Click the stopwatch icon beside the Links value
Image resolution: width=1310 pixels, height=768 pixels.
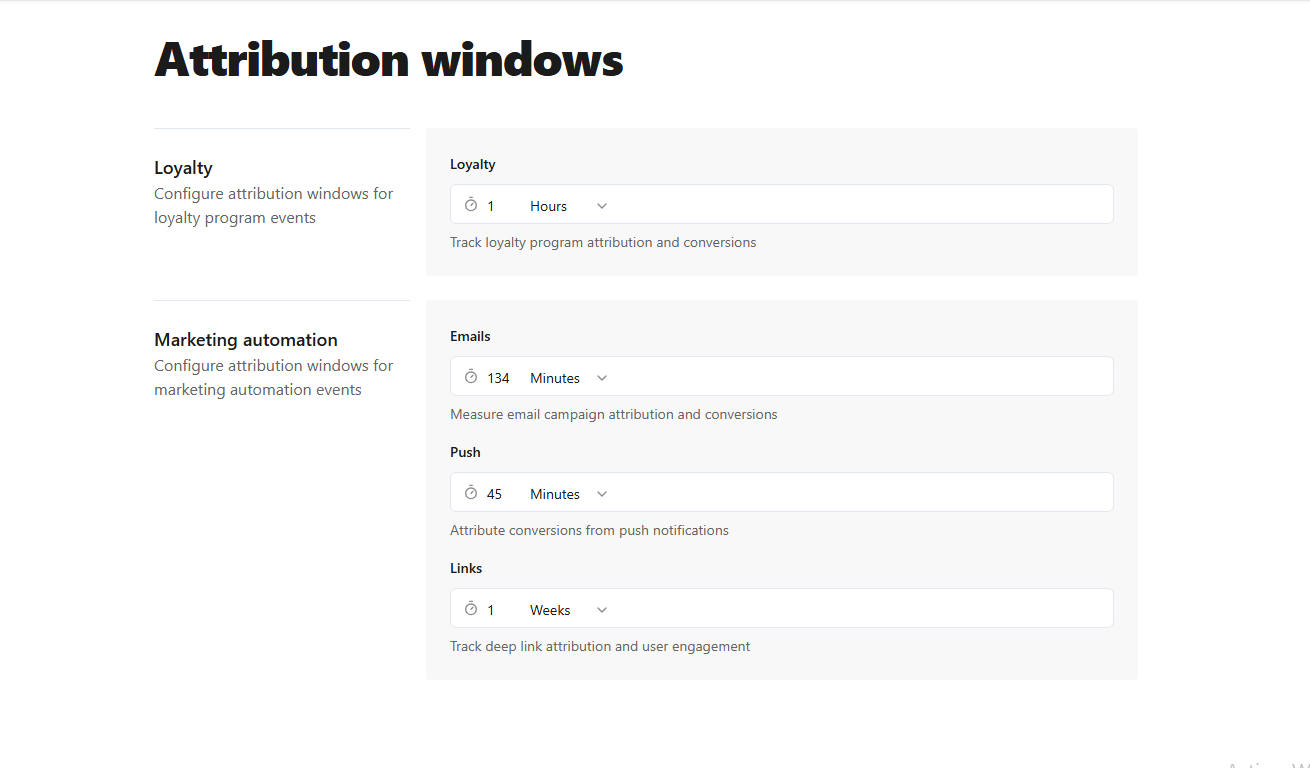coord(471,608)
